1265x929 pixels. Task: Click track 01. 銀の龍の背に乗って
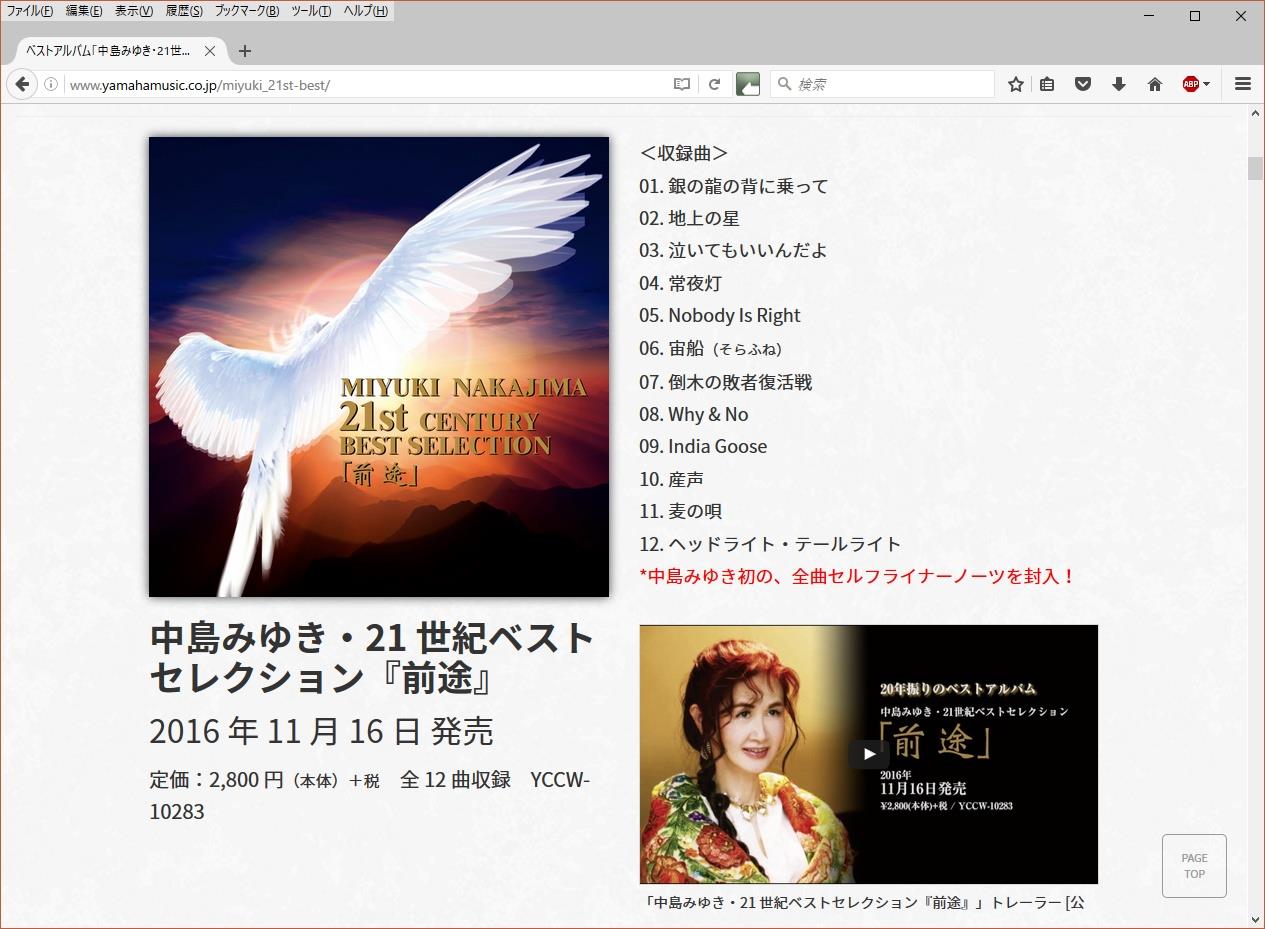[734, 186]
